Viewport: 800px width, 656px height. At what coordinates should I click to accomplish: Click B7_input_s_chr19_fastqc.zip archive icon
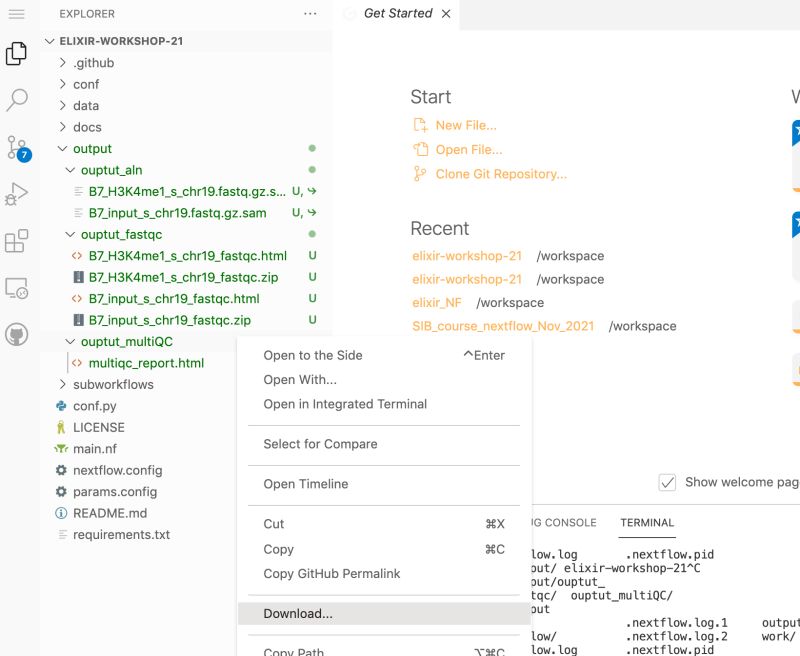(x=79, y=320)
